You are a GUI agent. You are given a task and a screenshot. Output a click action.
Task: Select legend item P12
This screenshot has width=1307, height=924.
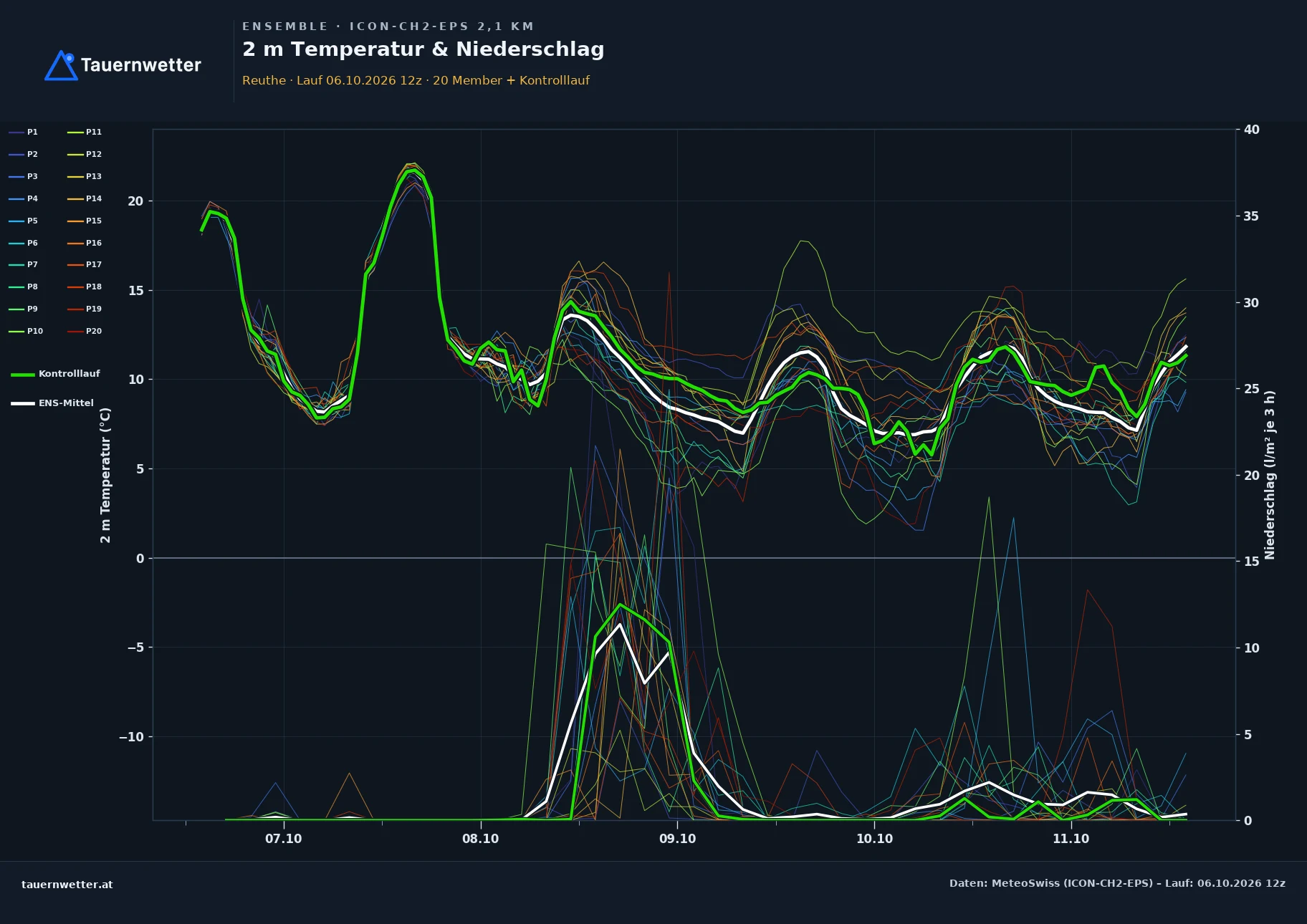tap(85, 154)
